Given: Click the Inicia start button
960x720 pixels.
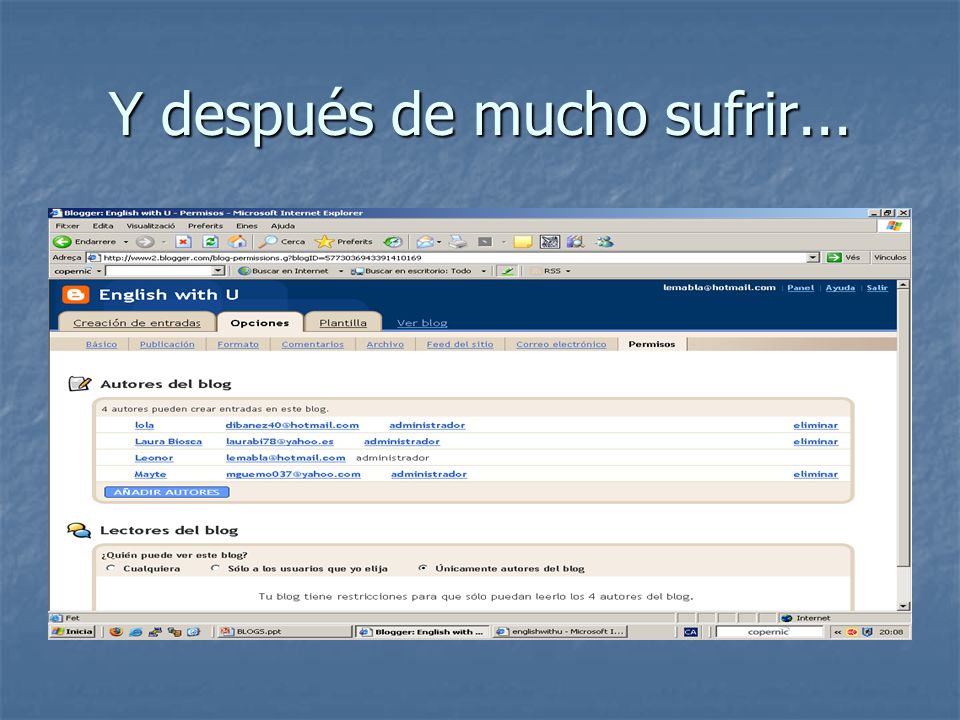Looking at the screenshot, I should click(73, 631).
